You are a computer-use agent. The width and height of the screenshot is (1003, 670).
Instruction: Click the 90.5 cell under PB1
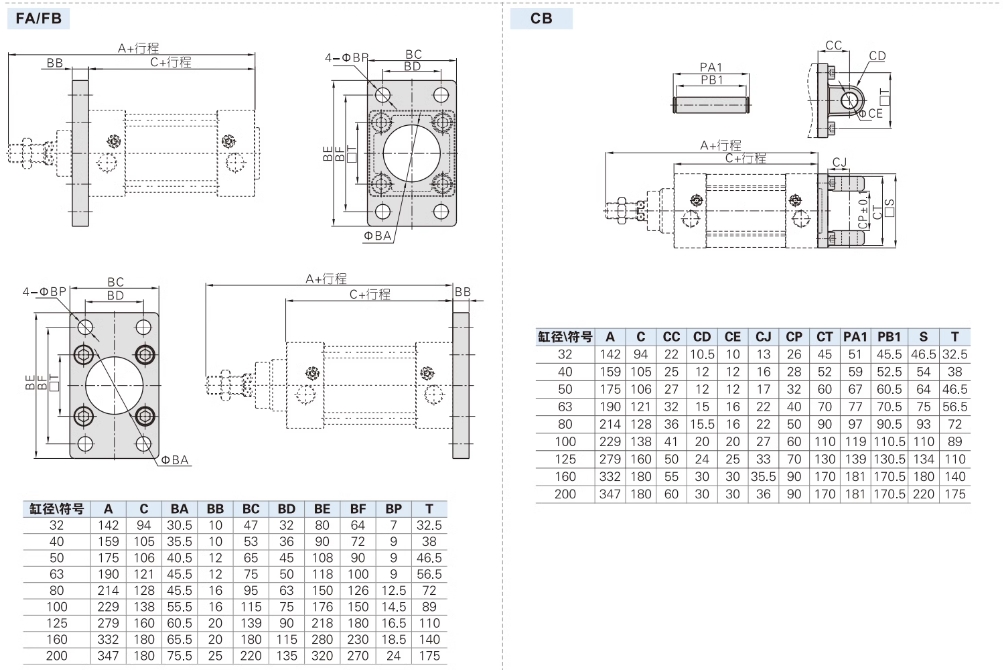[x=889, y=424]
